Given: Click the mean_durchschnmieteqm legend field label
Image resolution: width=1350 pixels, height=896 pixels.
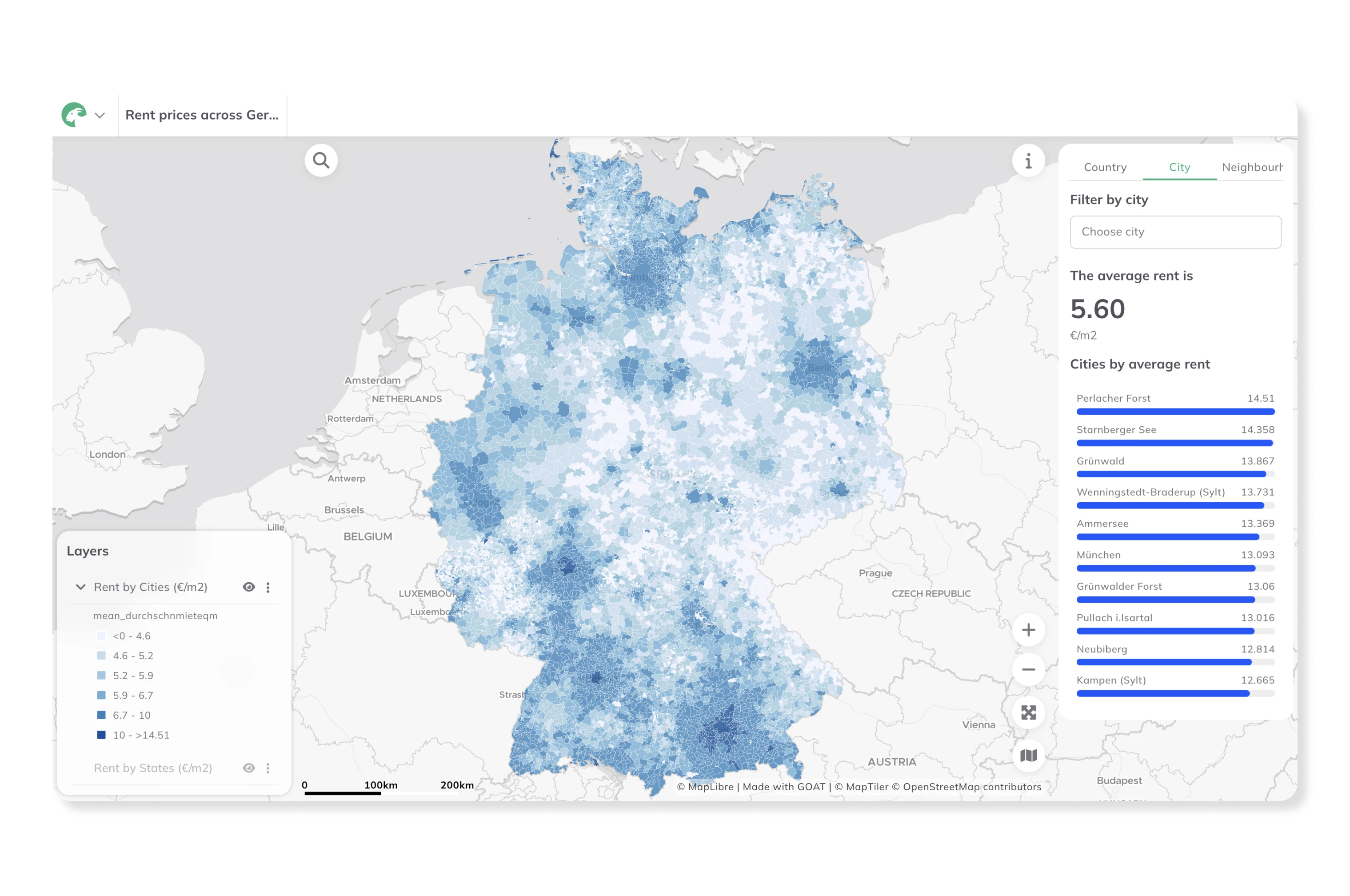Looking at the screenshot, I should pyautogui.click(x=156, y=616).
